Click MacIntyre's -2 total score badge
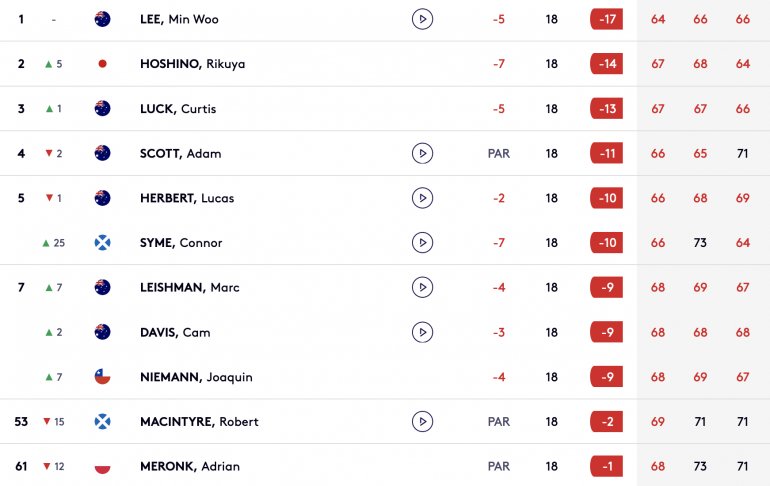The image size is (770, 486). point(606,421)
